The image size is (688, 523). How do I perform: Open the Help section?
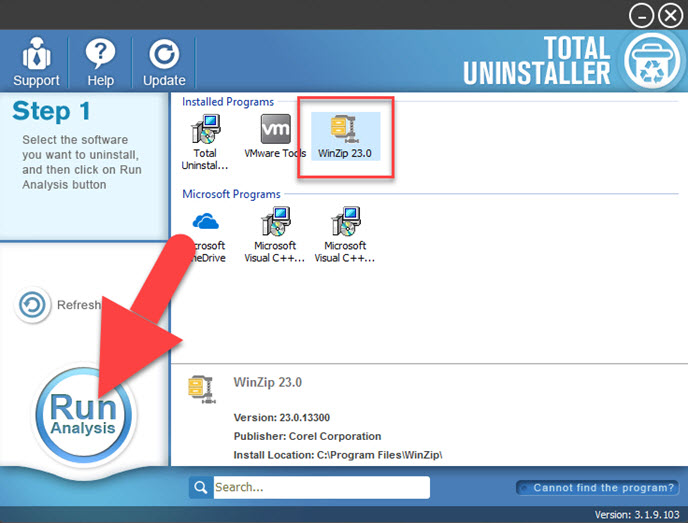click(100, 62)
